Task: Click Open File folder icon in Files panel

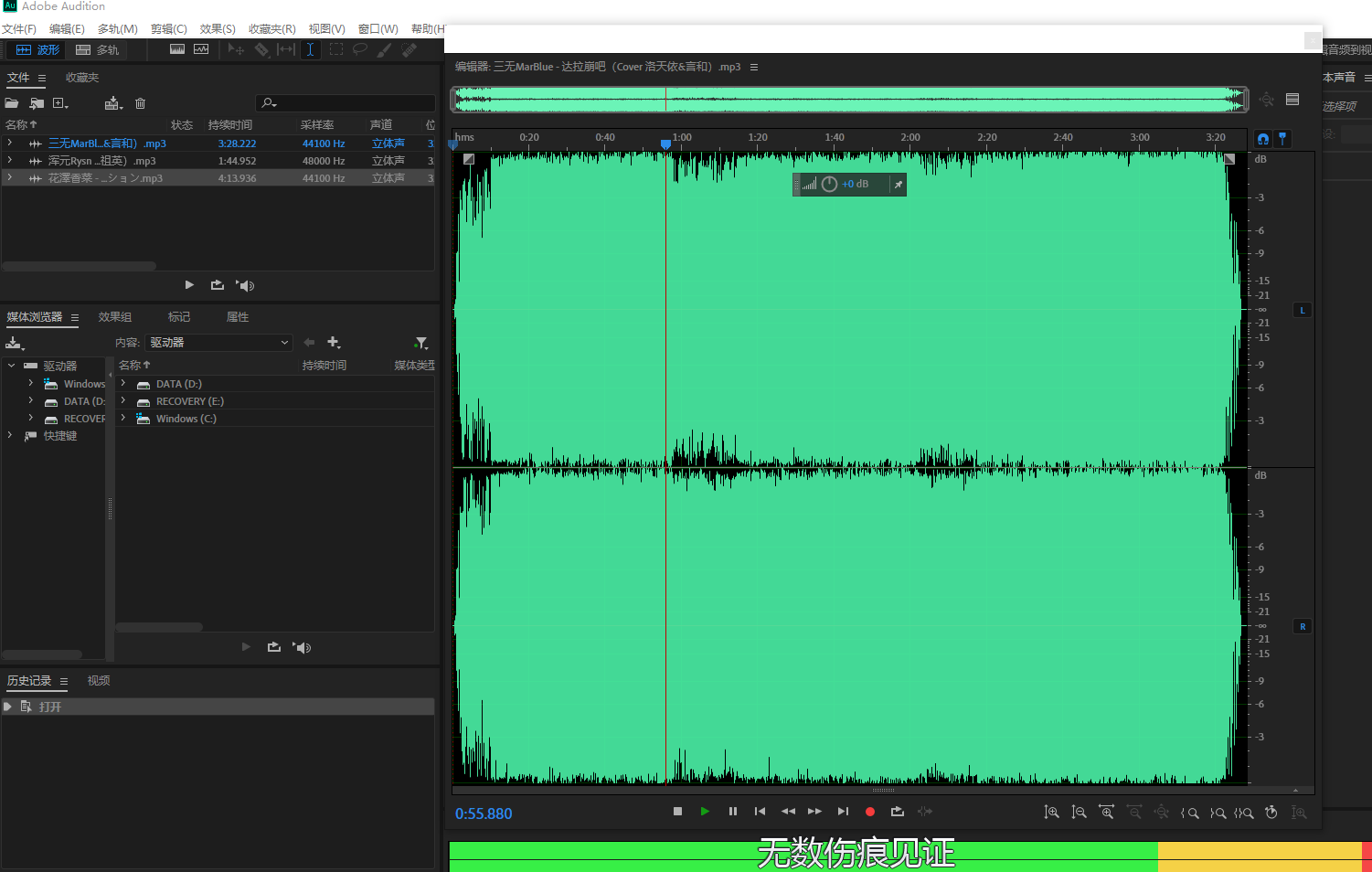Action: [x=12, y=103]
